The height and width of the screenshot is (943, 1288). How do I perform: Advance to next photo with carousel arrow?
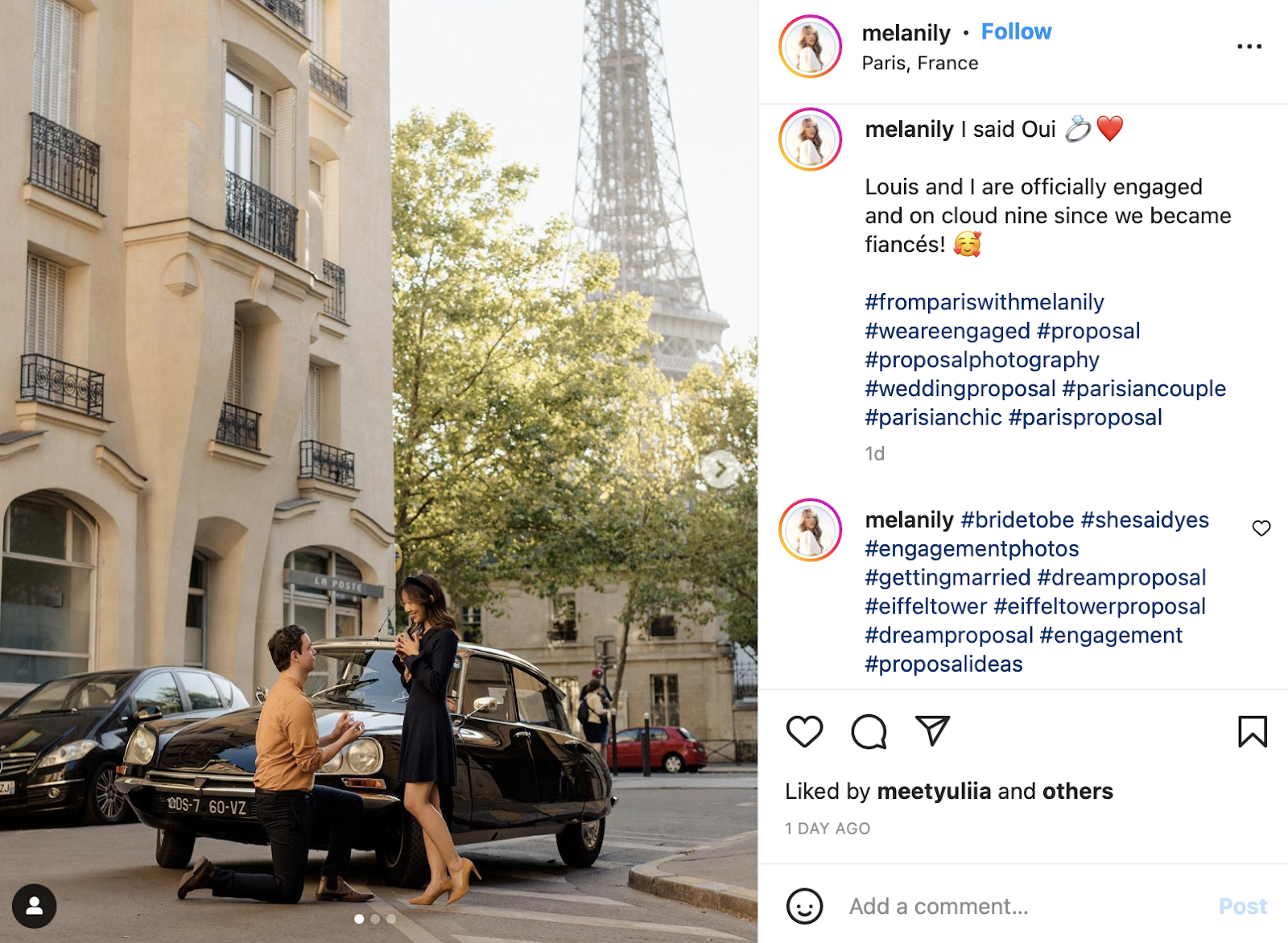(720, 469)
